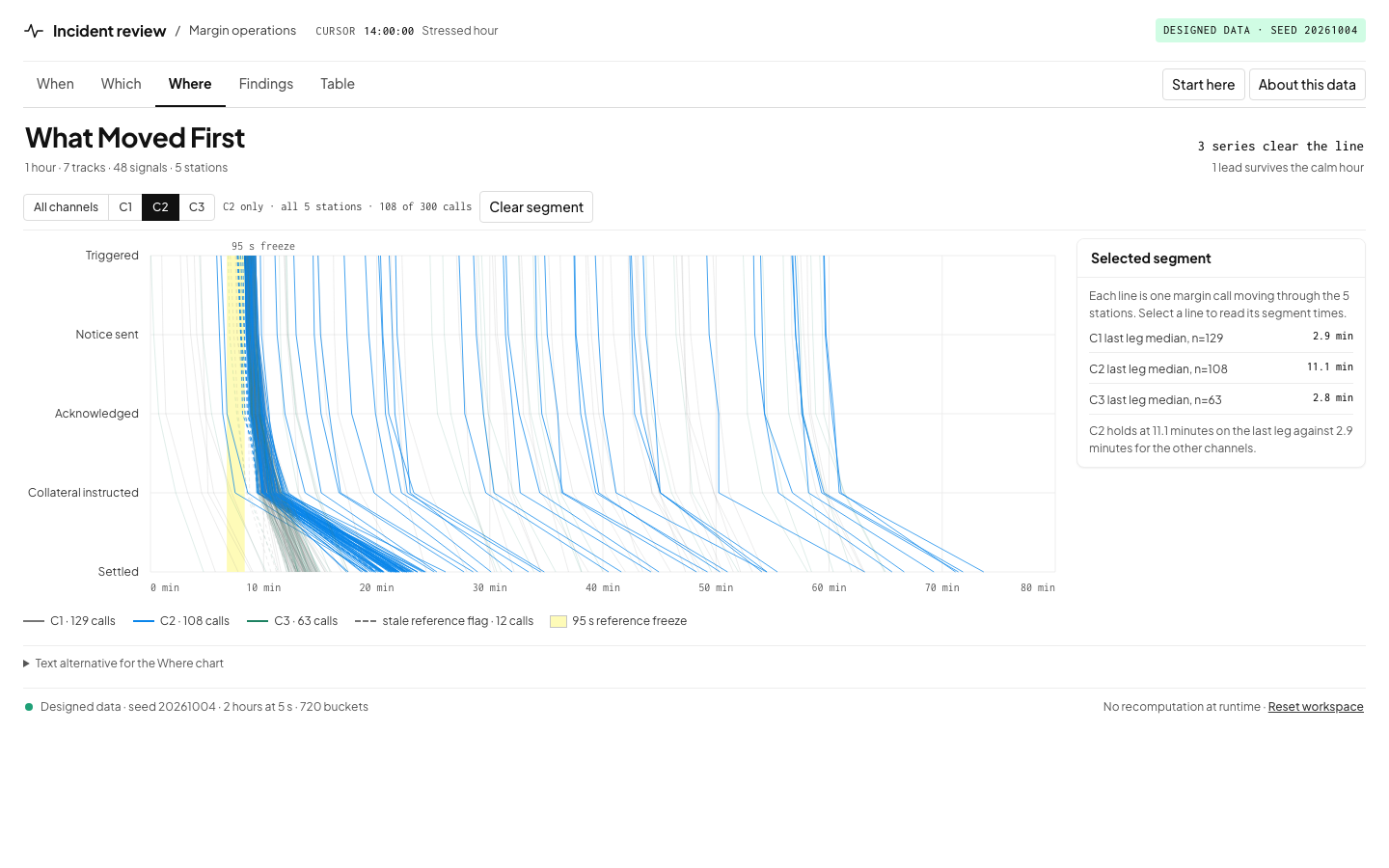Click the C3 · 63 calls legend entry
The width and height of the screenshot is (1389, 868).
[292, 621]
